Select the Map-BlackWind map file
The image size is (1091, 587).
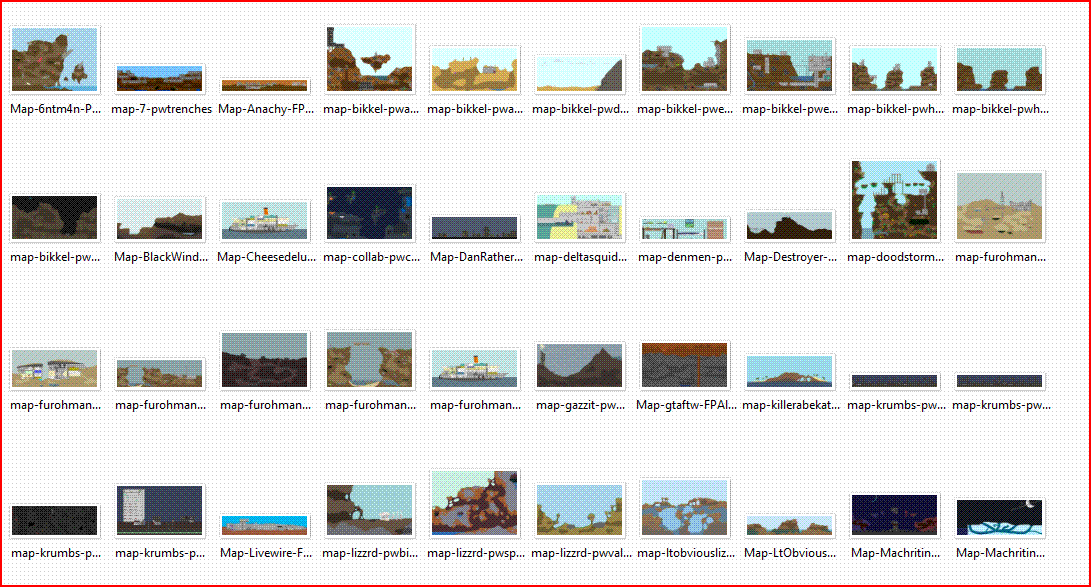point(160,219)
